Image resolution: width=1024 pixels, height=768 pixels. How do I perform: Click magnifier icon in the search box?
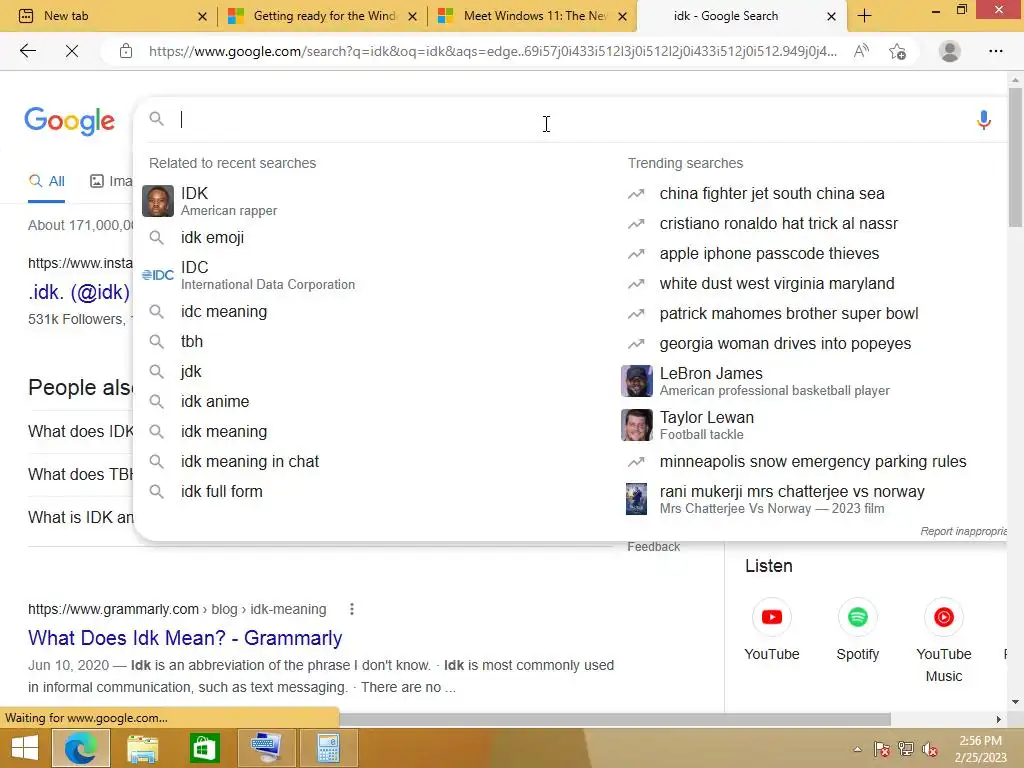coord(156,119)
